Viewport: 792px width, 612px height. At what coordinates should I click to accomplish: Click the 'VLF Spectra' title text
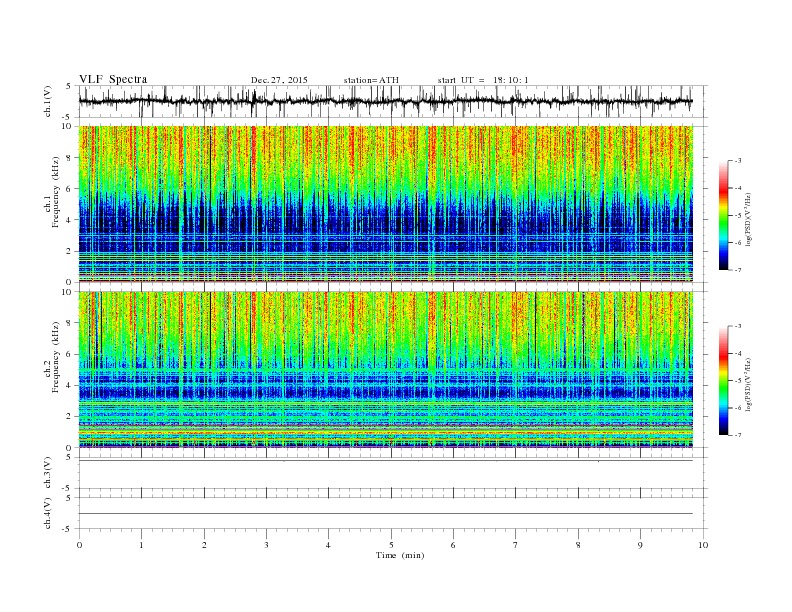pyautogui.click(x=113, y=79)
